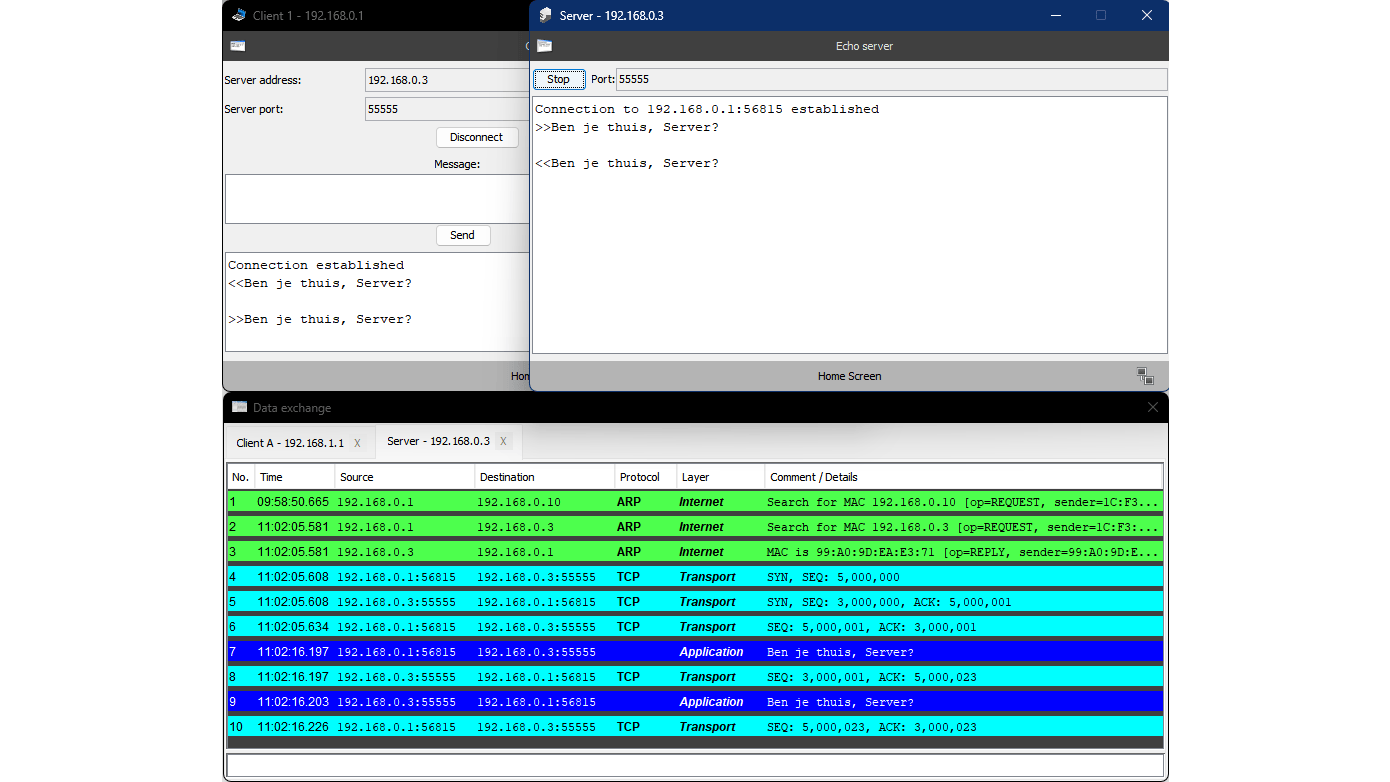Screen dimensions: 1390x782
Task: Click 'Connection to 192.168.0.1:56815 established' in Server log
Action: (707, 109)
